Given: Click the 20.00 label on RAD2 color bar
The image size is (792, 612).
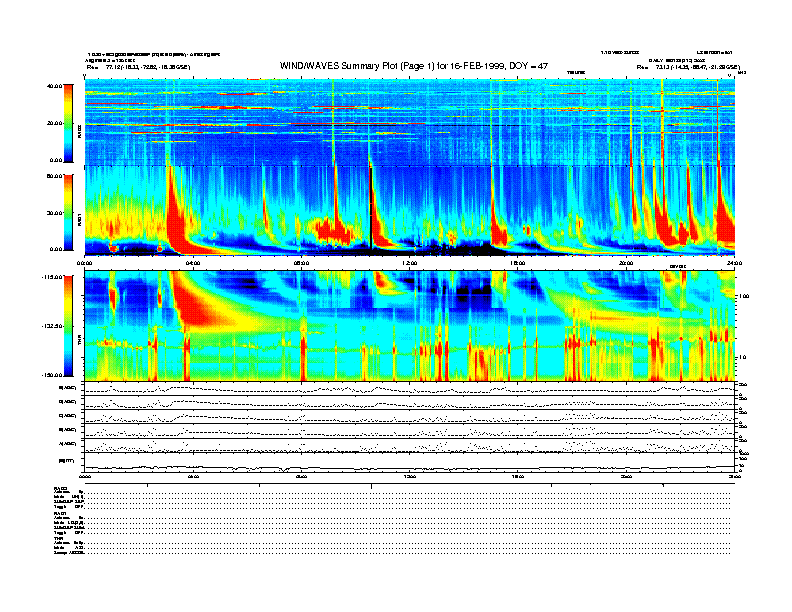Looking at the screenshot, I should click(54, 123).
